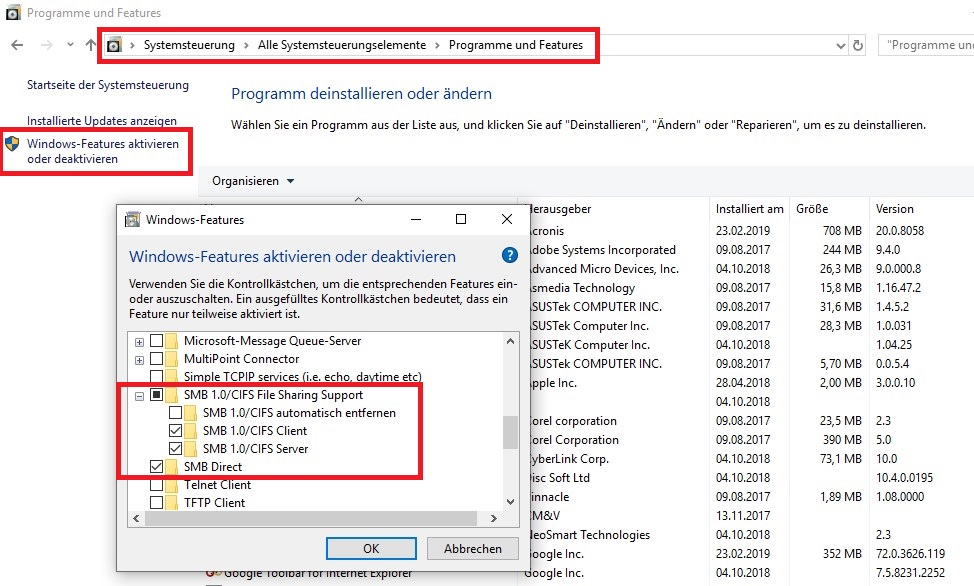
Task: Click scroll right arrow in features list
Action: (x=494, y=518)
